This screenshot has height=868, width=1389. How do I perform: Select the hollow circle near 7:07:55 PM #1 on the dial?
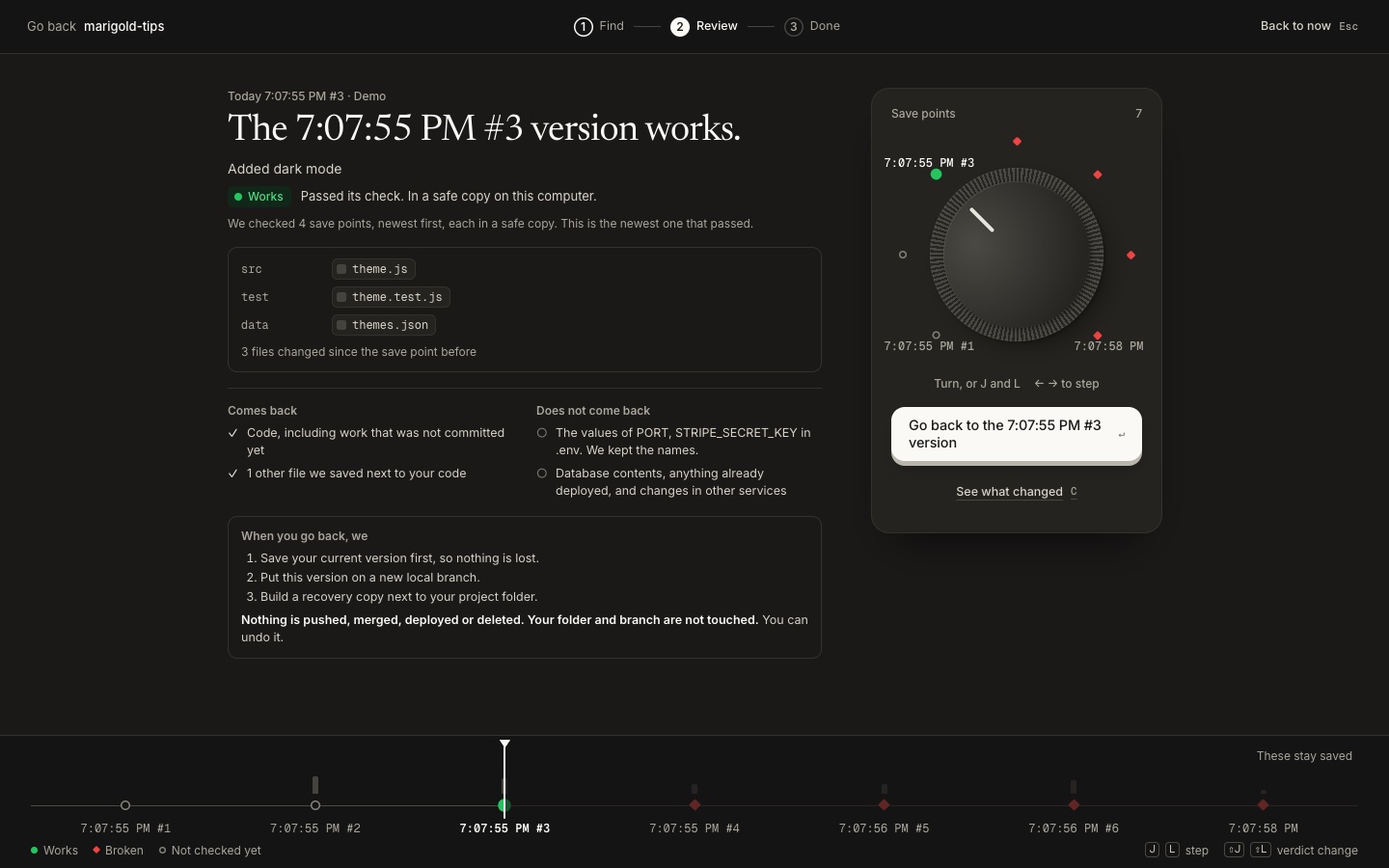(936, 336)
